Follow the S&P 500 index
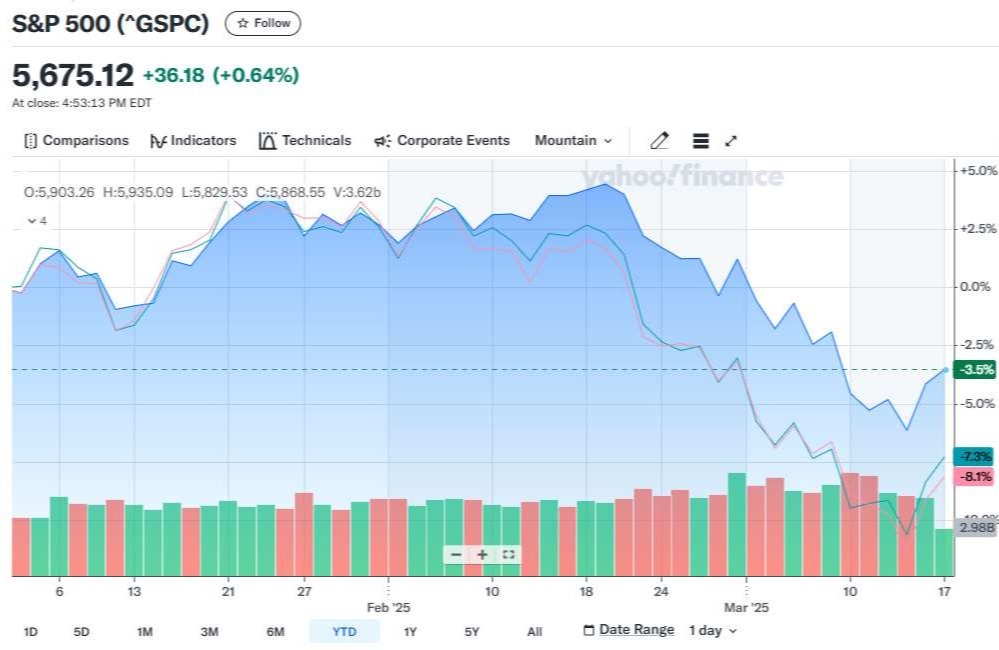Screen dimensions: 999x650 [x=263, y=23]
